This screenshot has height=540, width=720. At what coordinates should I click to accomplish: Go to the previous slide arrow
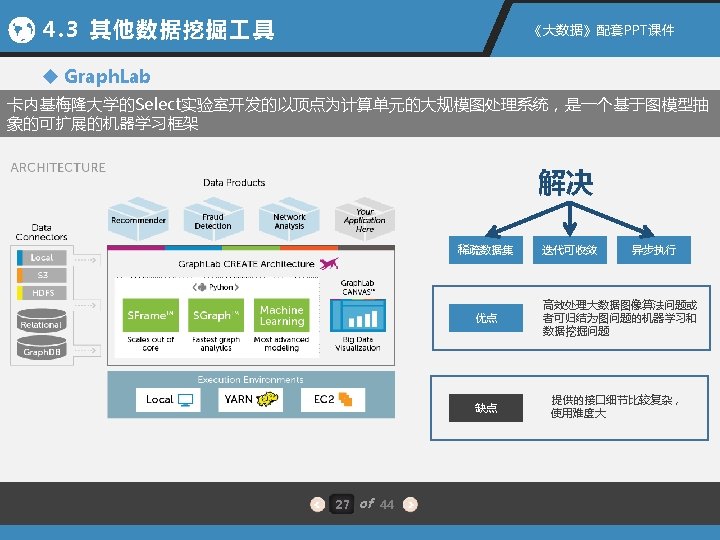(x=317, y=504)
